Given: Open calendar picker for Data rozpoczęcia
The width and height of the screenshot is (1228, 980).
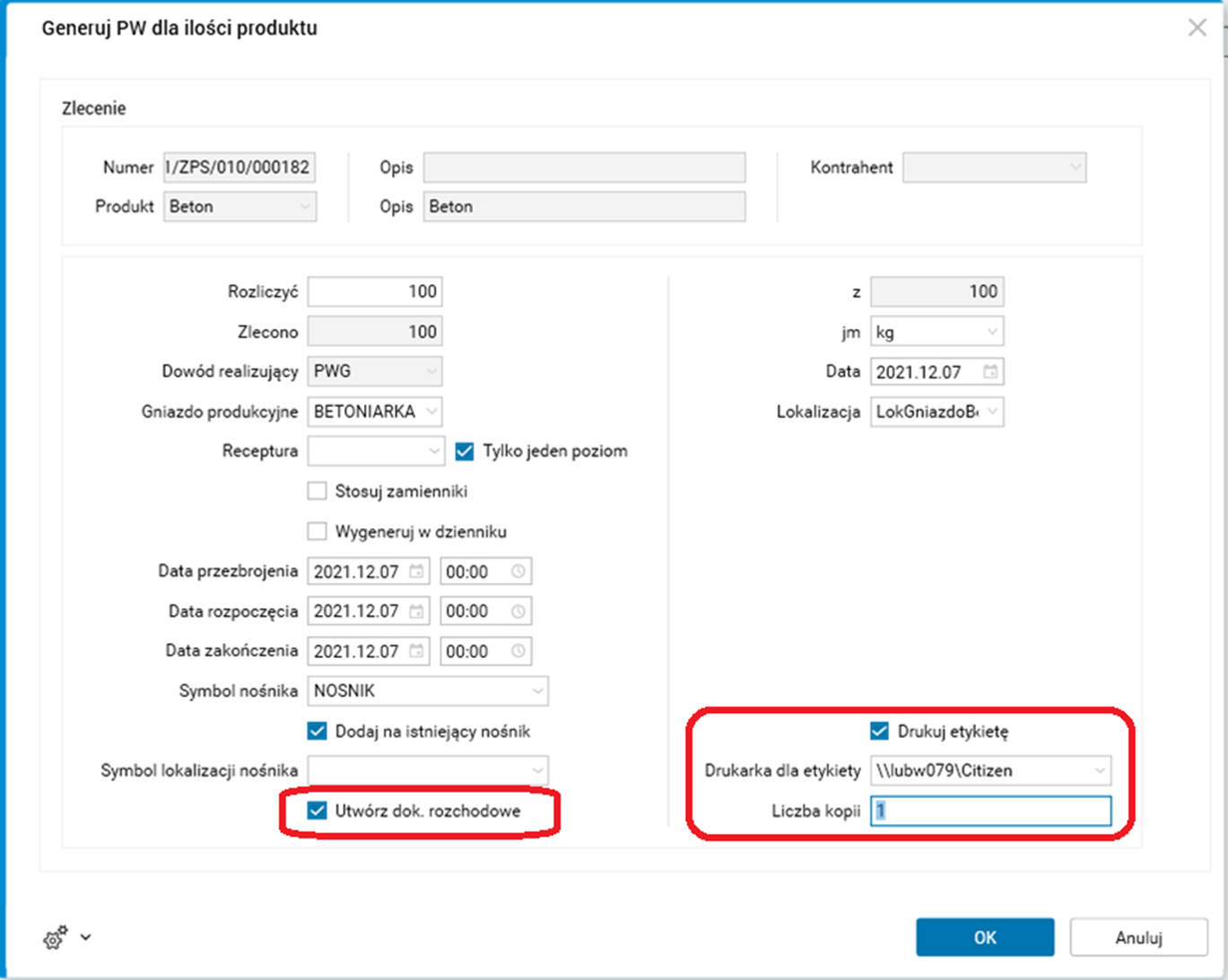Looking at the screenshot, I should (x=416, y=611).
